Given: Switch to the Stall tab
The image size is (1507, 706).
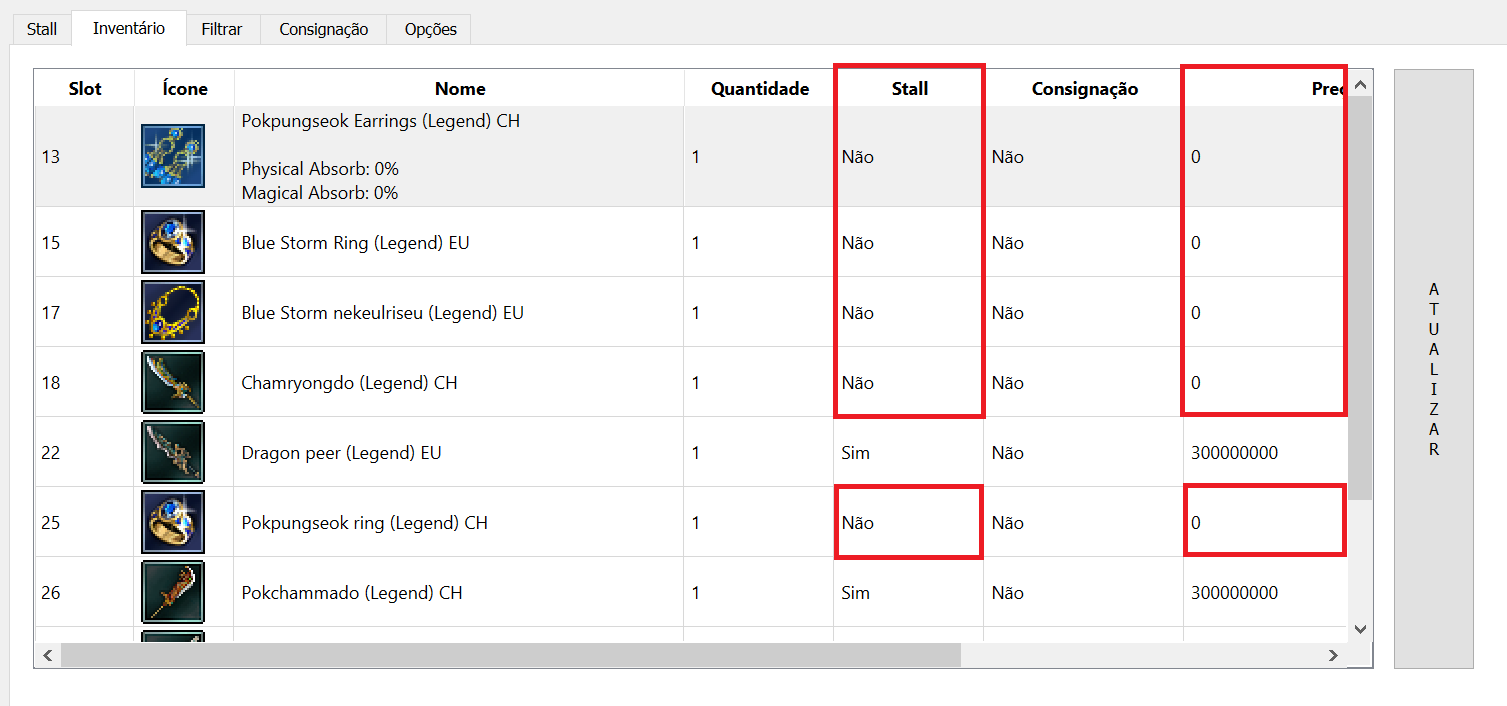Looking at the screenshot, I should click(41, 29).
